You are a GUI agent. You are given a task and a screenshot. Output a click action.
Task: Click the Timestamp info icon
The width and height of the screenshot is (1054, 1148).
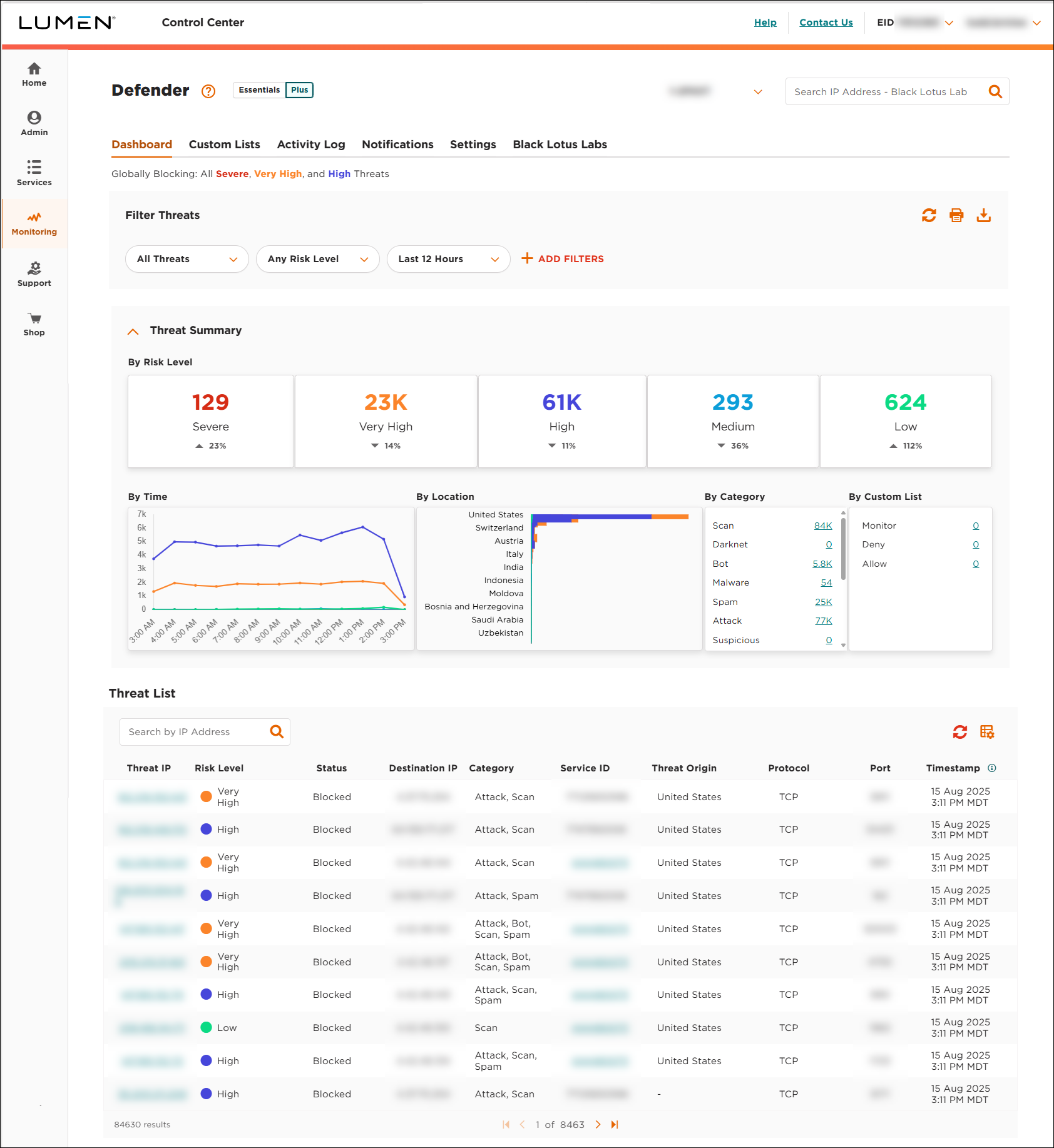[x=992, y=768]
